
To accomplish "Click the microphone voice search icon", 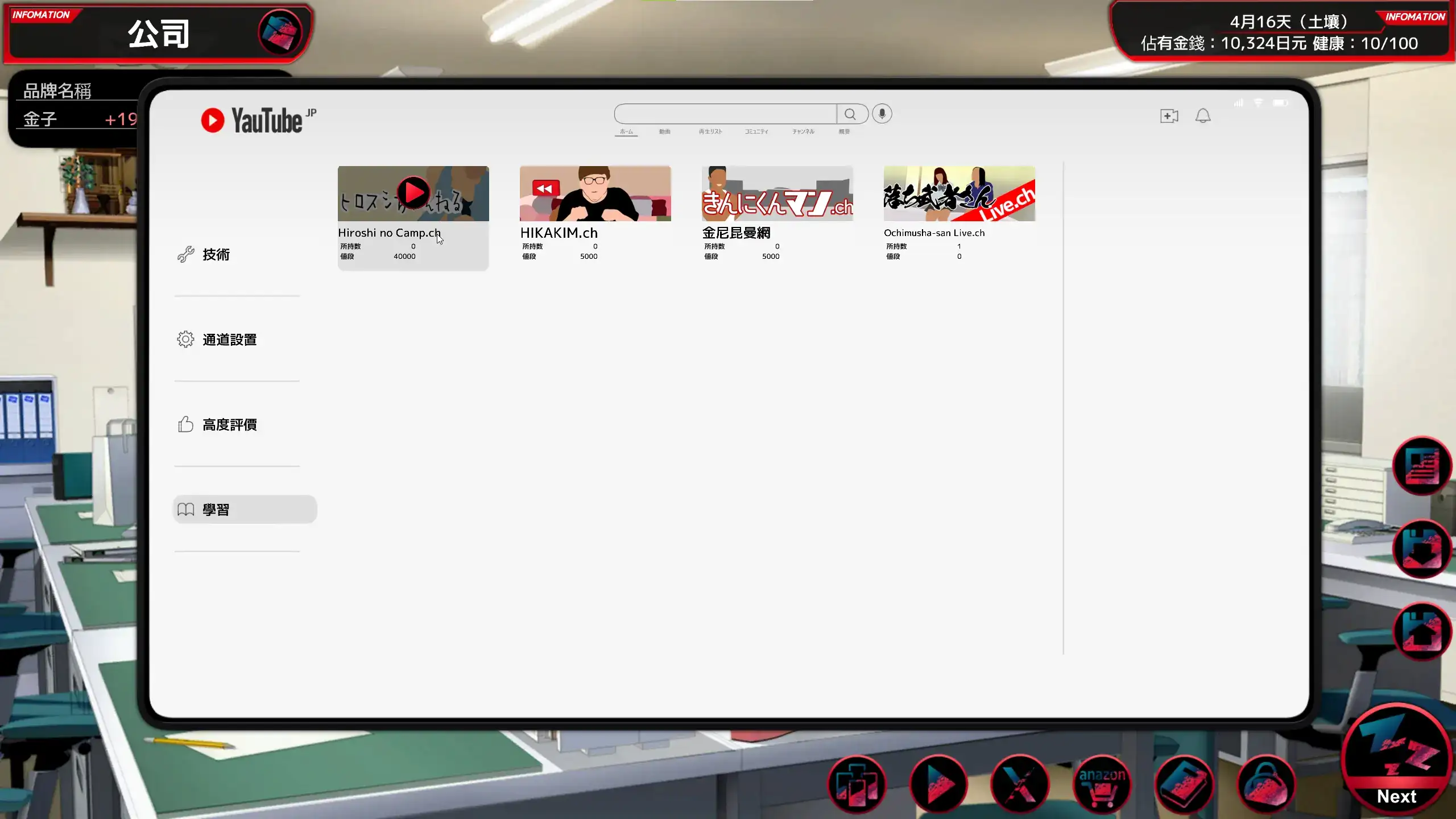I will click(882, 114).
